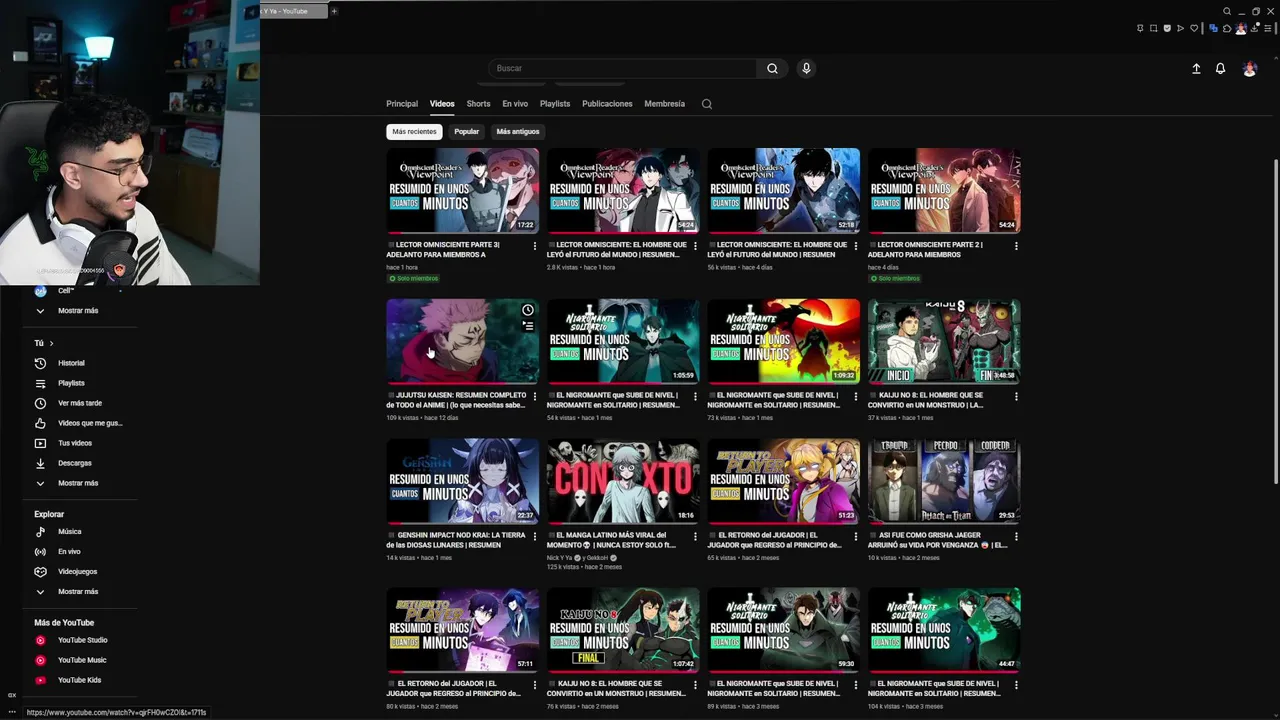Open Historial in the sidebar

pyautogui.click(x=71, y=363)
